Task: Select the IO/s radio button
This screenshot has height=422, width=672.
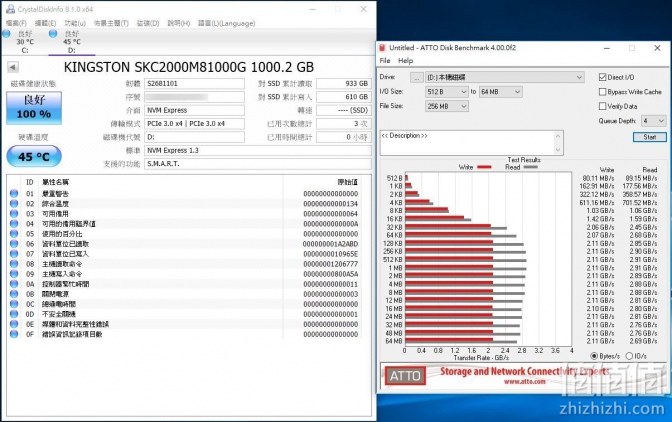Action: pos(629,356)
